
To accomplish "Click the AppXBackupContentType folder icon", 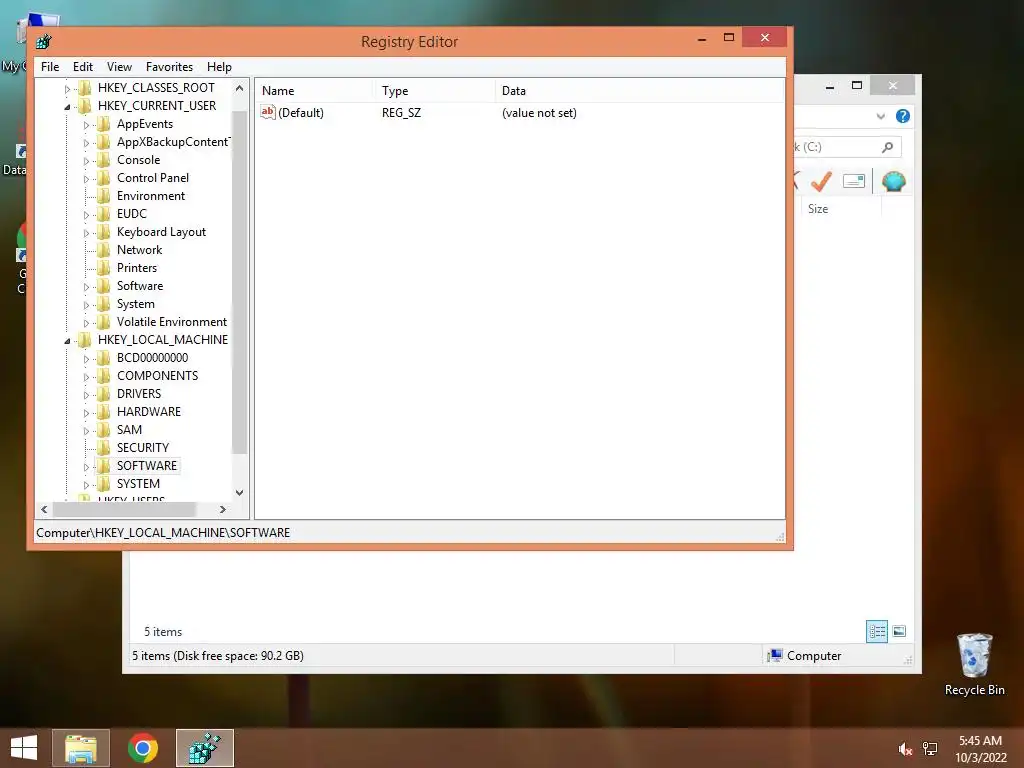I will [104, 142].
